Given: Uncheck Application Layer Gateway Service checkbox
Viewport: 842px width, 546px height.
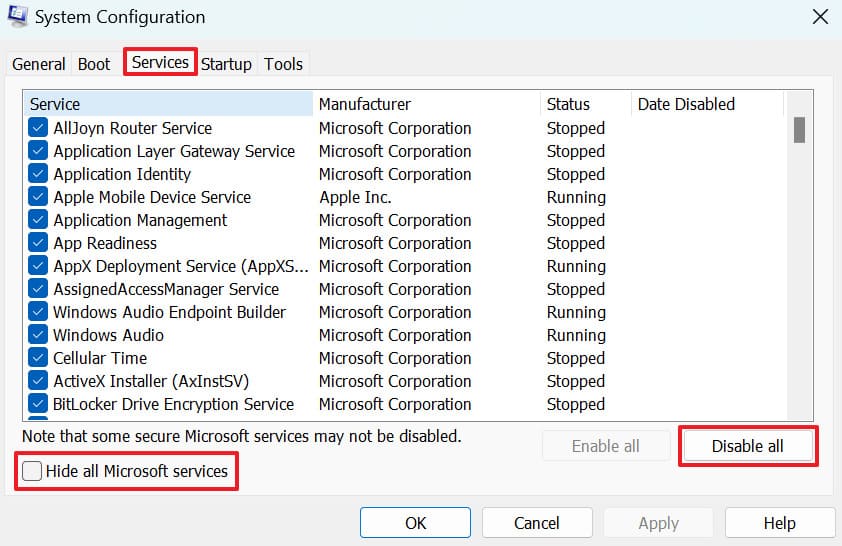Looking at the screenshot, I should click(38, 151).
